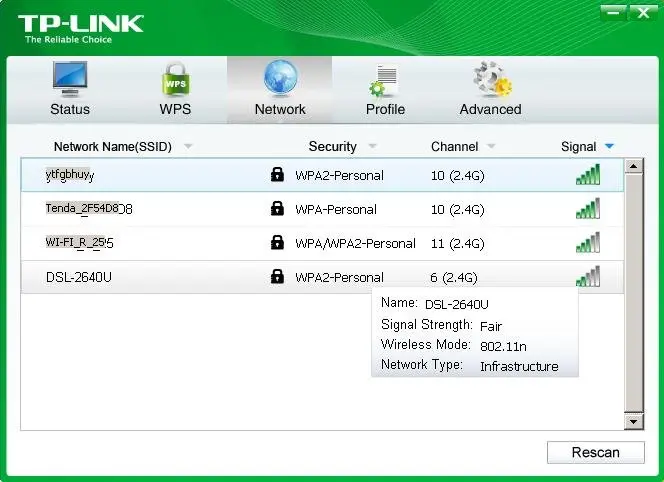Click WPA2-Personal in the ytfgbhuyy row
The width and height of the screenshot is (664, 482).
pos(339,175)
